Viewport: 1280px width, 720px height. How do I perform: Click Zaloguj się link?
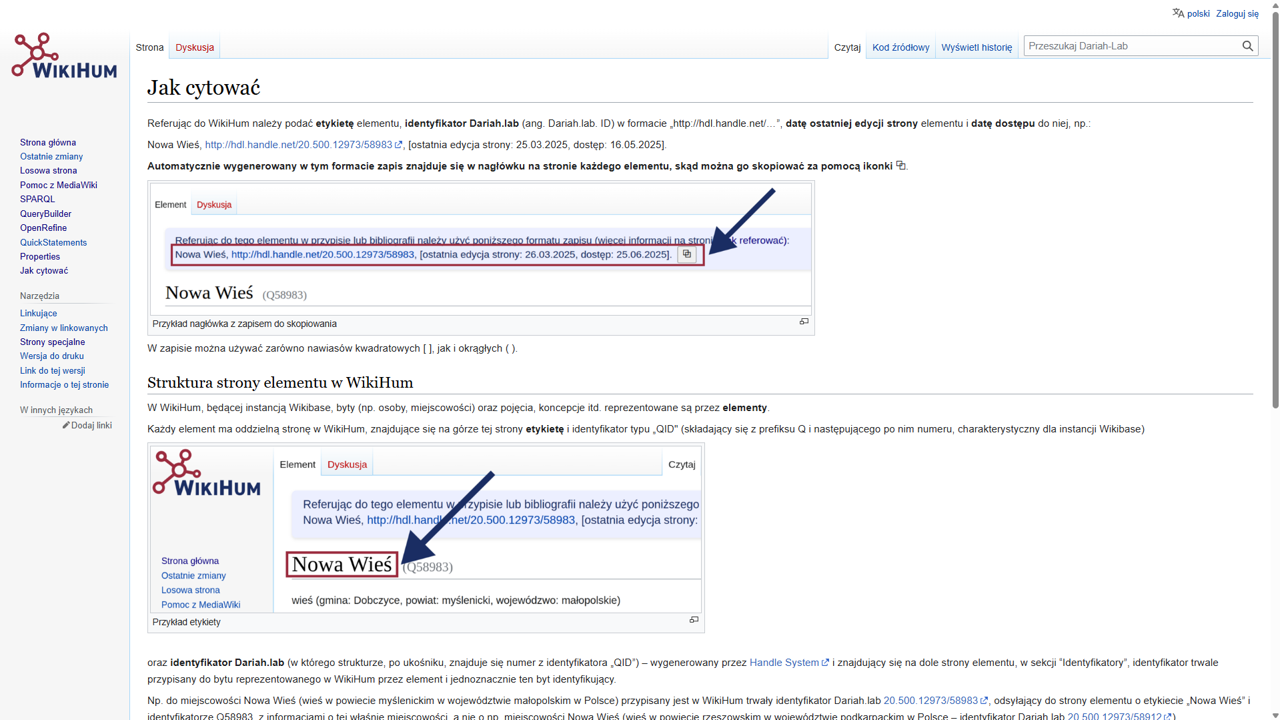[1237, 14]
